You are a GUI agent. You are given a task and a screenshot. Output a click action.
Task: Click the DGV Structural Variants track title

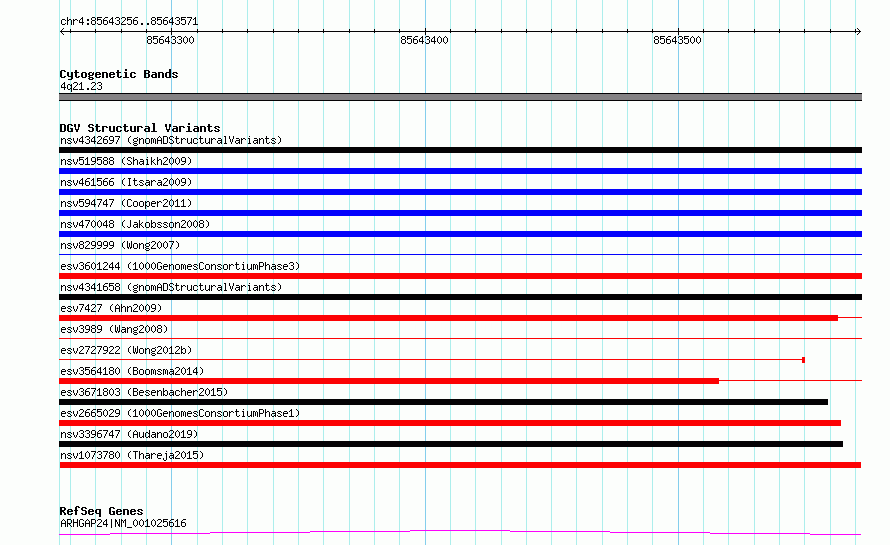(140, 128)
